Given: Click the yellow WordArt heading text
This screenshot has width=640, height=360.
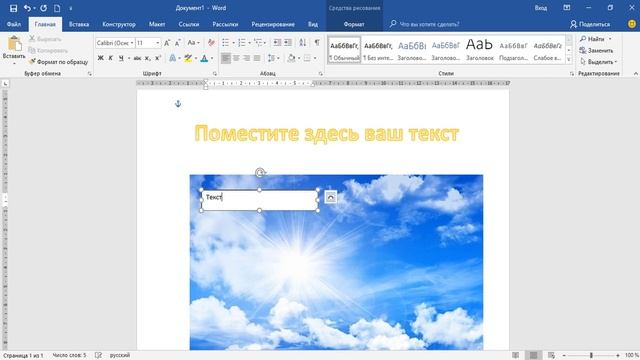Looking at the screenshot, I should 327,133.
